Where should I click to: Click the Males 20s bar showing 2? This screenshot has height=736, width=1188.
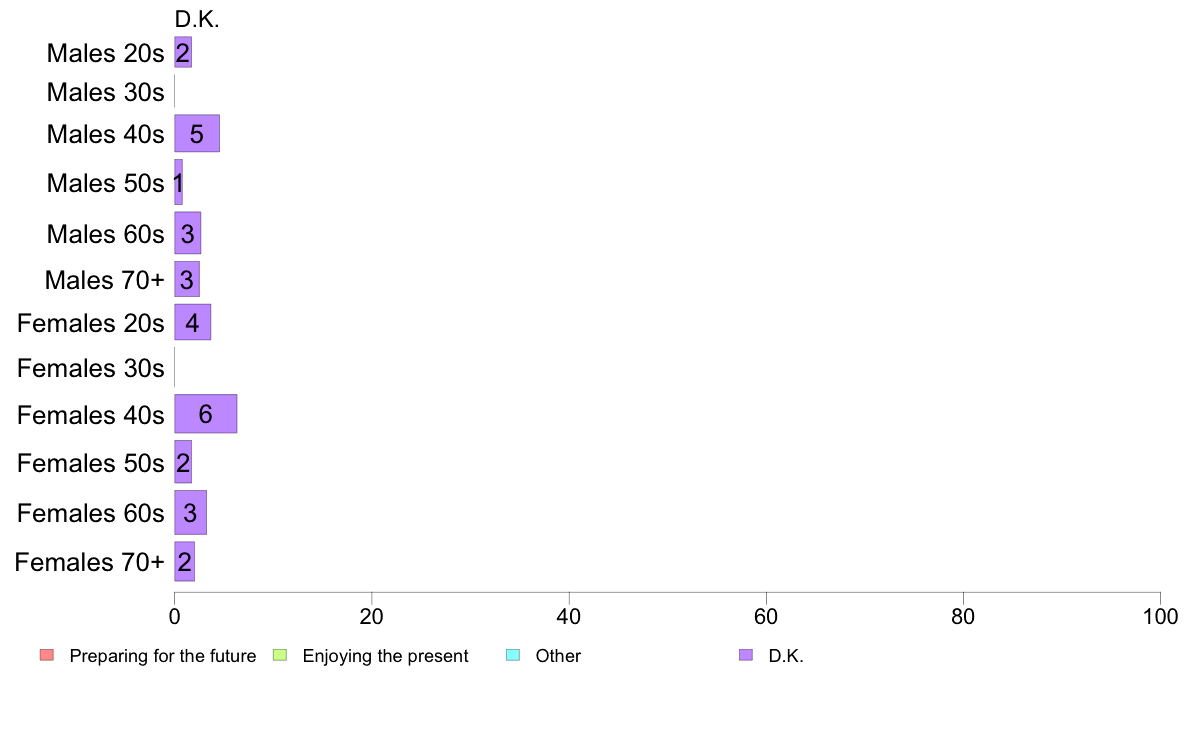pos(183,52)
